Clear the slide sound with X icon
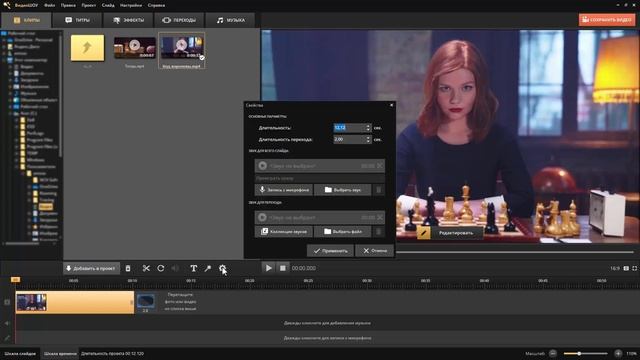This screenshot has width=640, height=360. click(x=380, y=166)
